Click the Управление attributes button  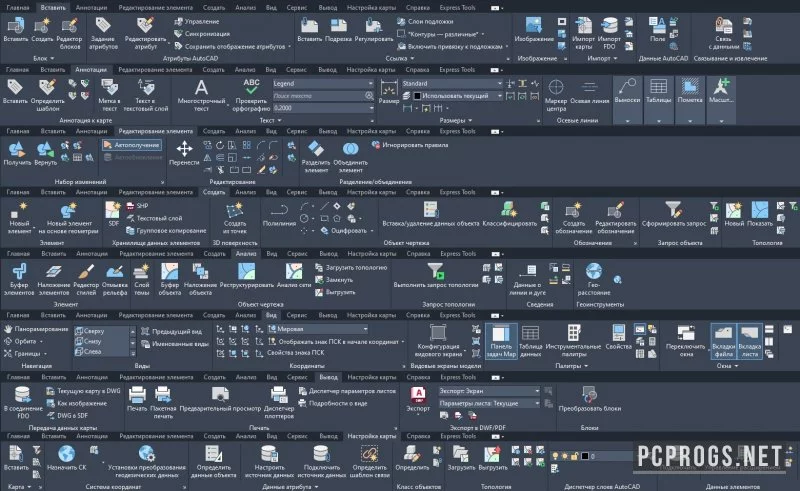pos(196,21)
